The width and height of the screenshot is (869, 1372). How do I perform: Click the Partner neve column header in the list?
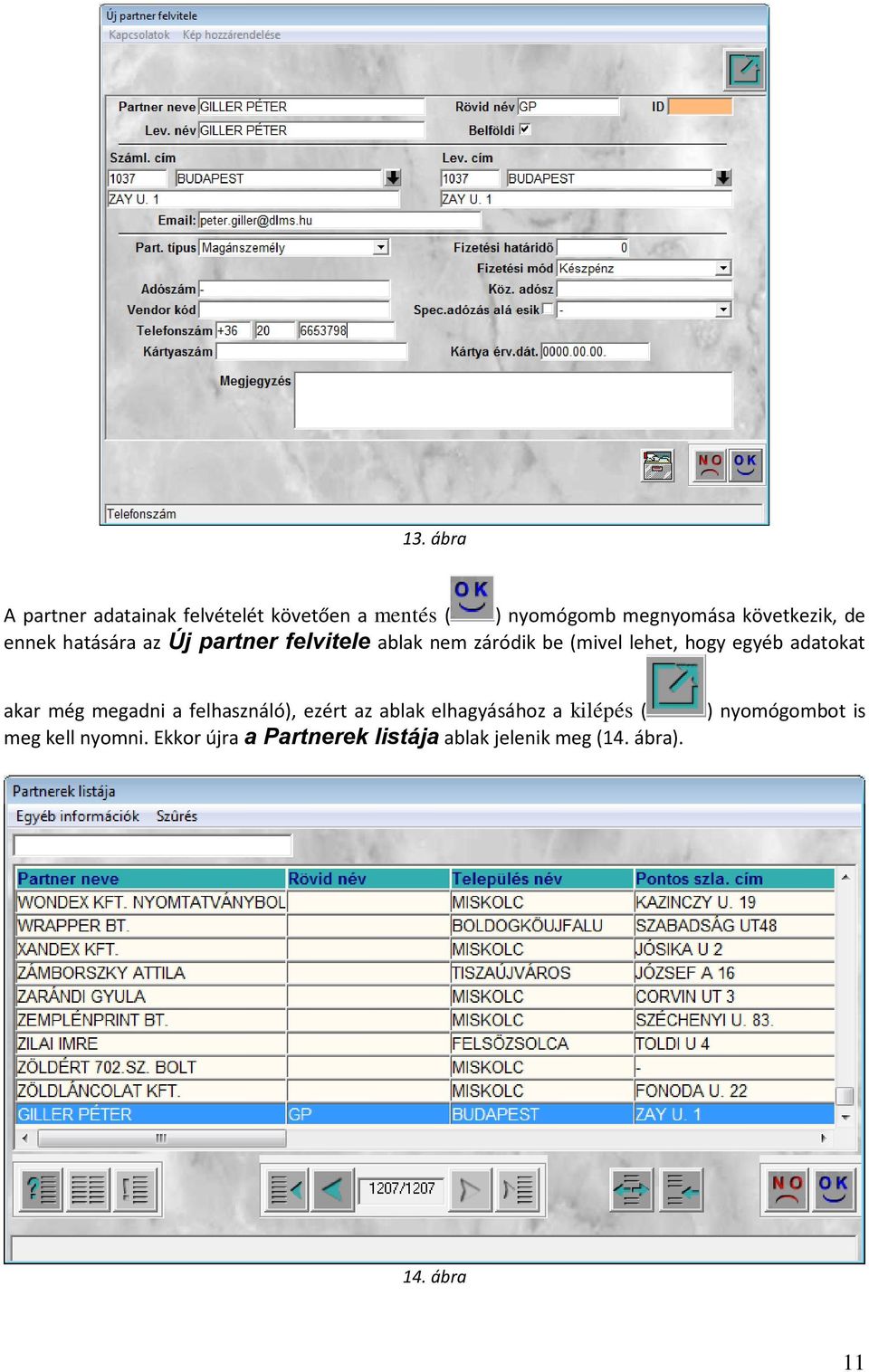(x=151, y=879)
